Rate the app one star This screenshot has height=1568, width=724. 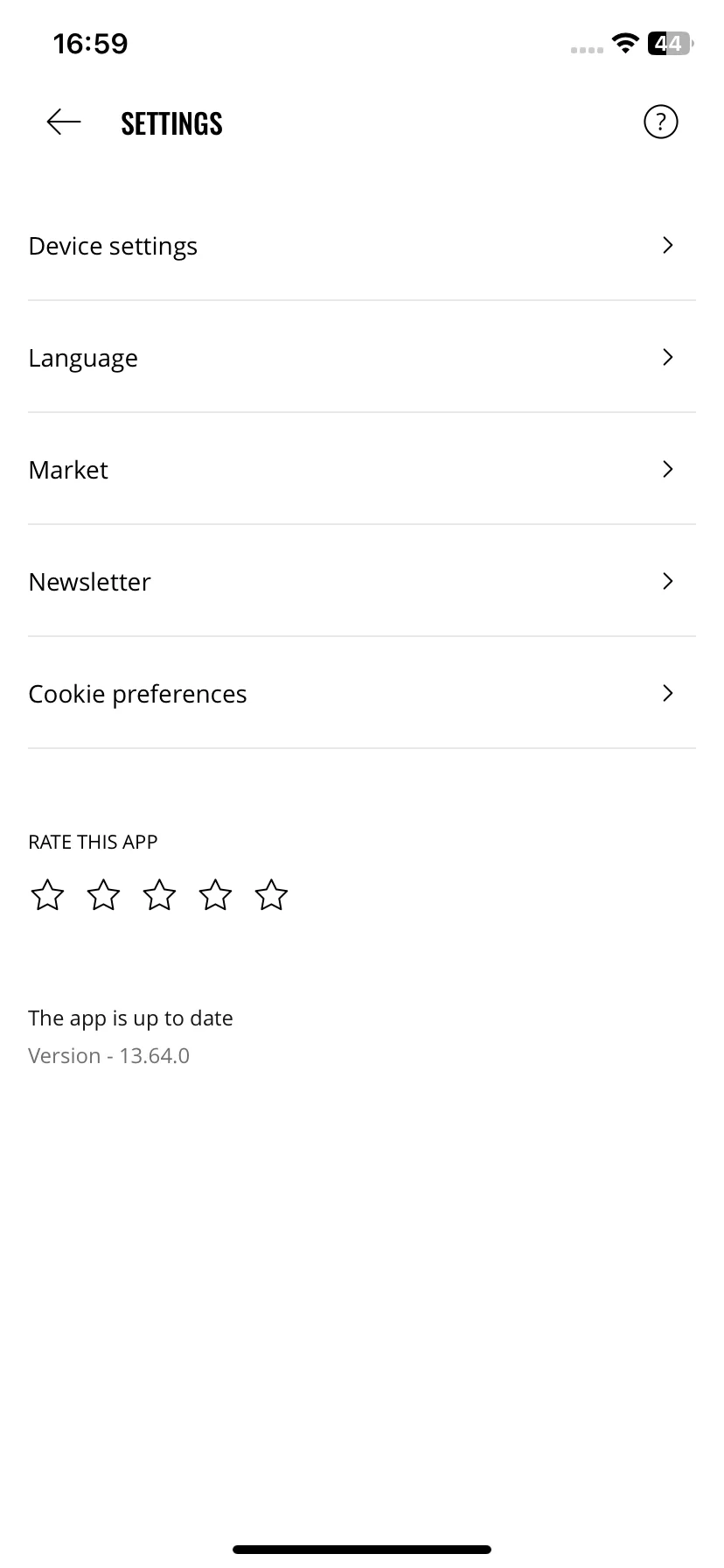point(47,895)
